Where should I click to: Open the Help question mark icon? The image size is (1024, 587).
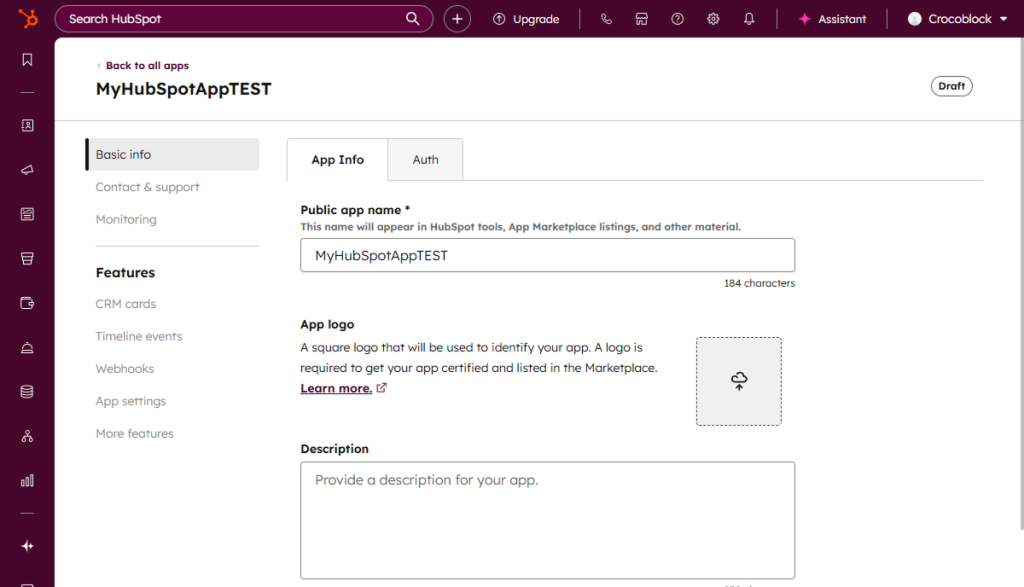[677, 19]
